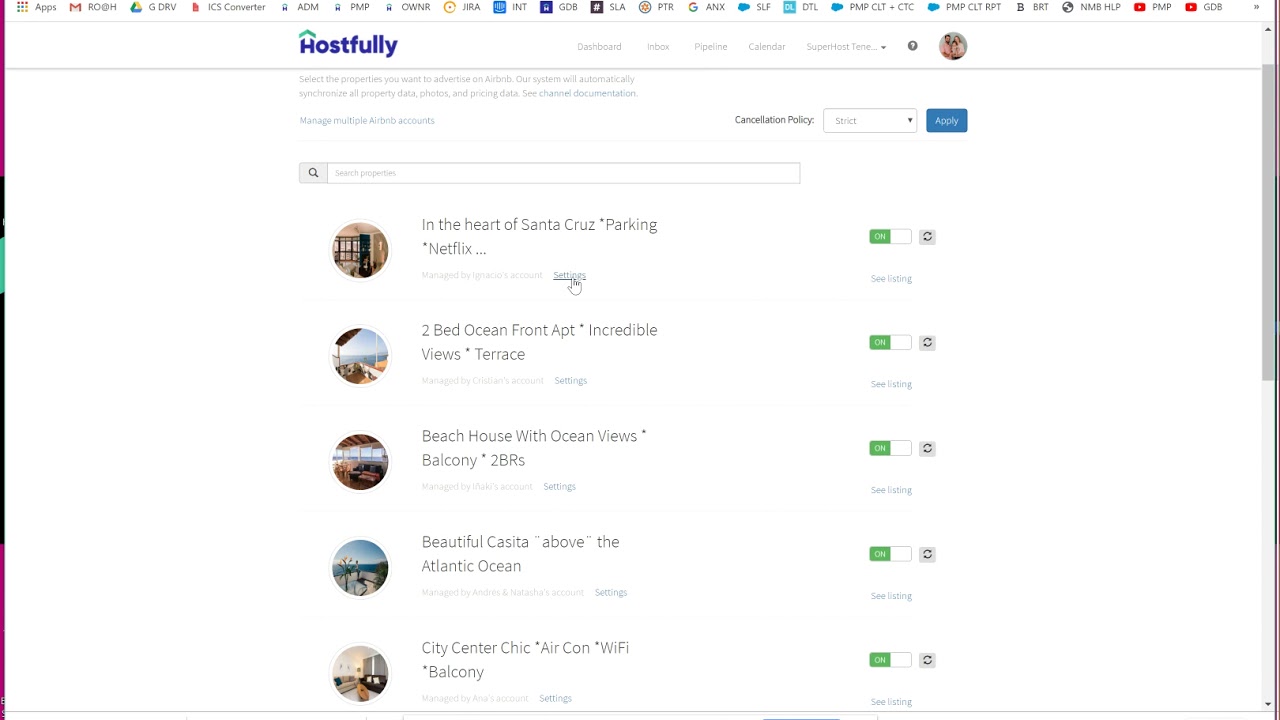1280x720 pixels.
Task: Click the Hostfully logo
Action: coord(348,44)
